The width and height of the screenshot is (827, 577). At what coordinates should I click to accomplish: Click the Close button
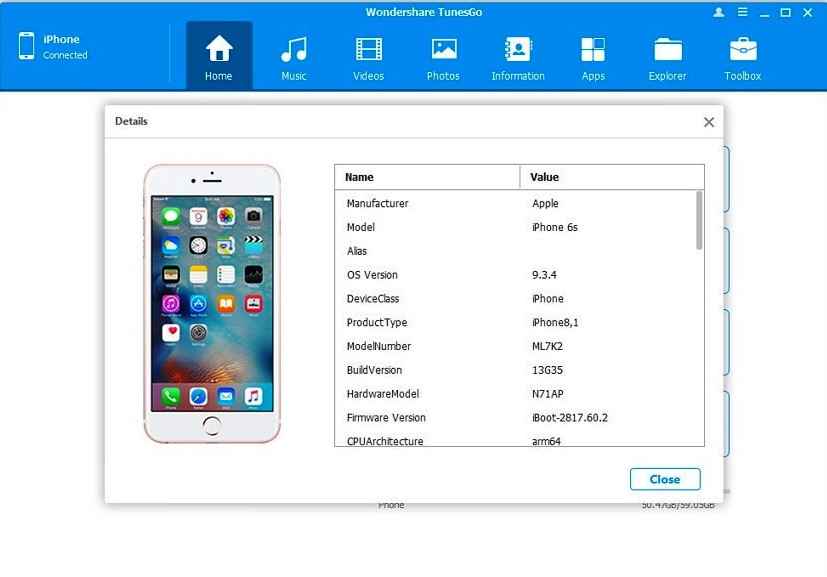pos(665,479)
